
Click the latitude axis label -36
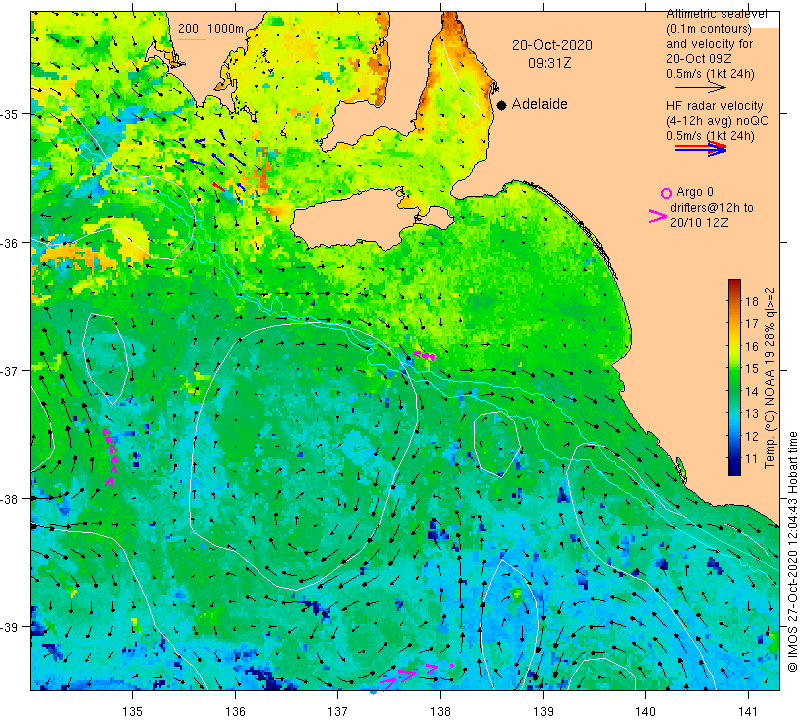(x=10, y=242)
